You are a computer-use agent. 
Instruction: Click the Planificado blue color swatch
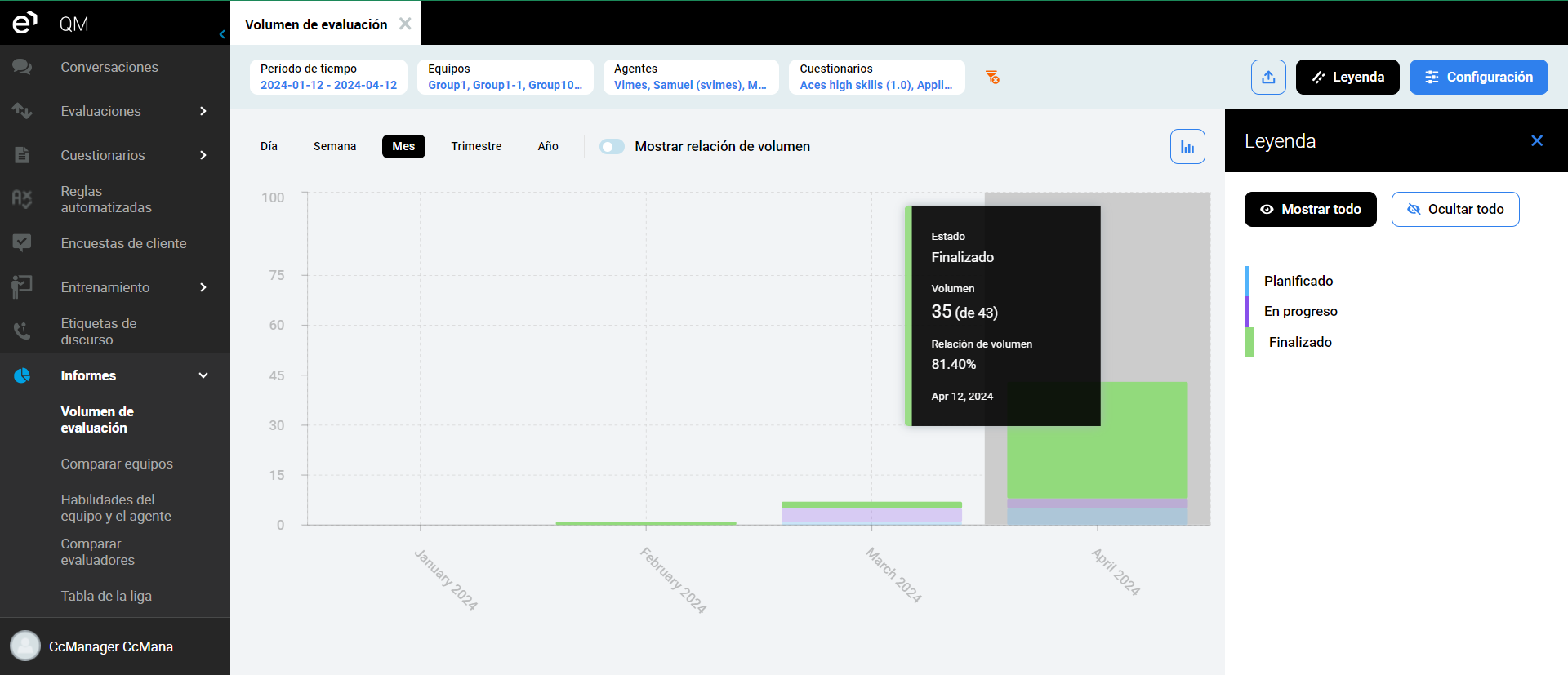(x=1247, y=281)
